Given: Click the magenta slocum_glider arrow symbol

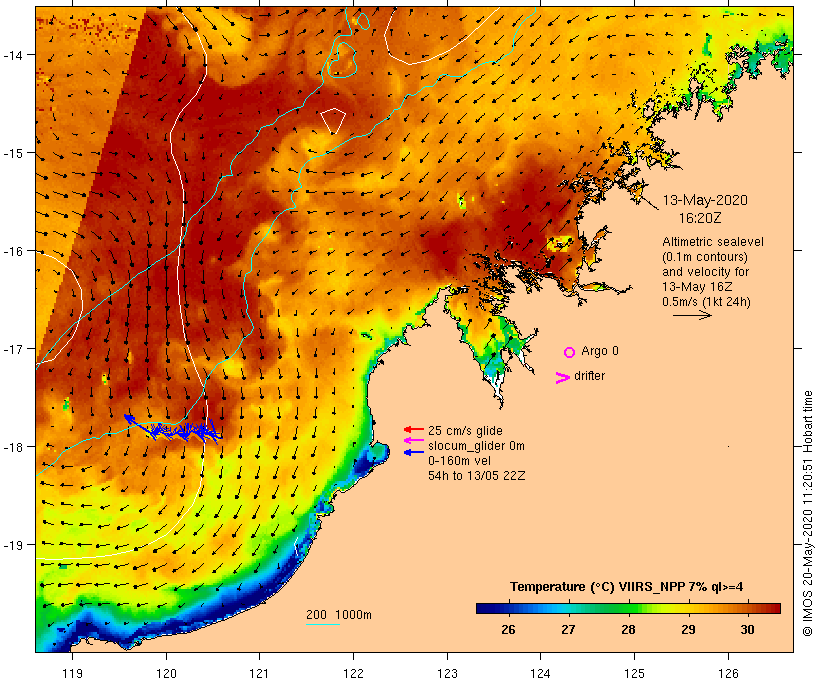Looking at the screenshot, I should point(414,440).
